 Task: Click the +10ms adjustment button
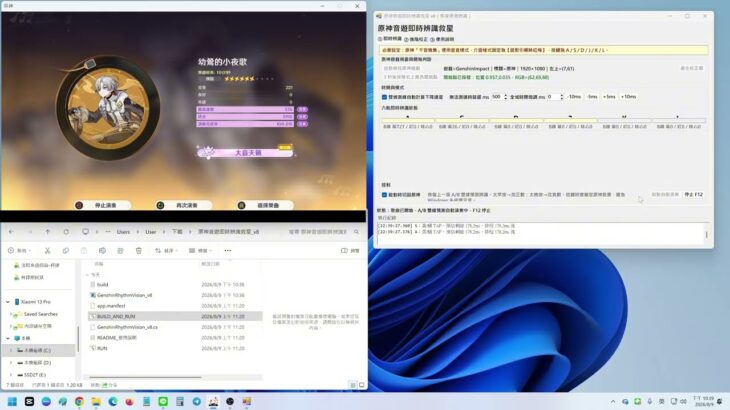click(x=629, y=97)
